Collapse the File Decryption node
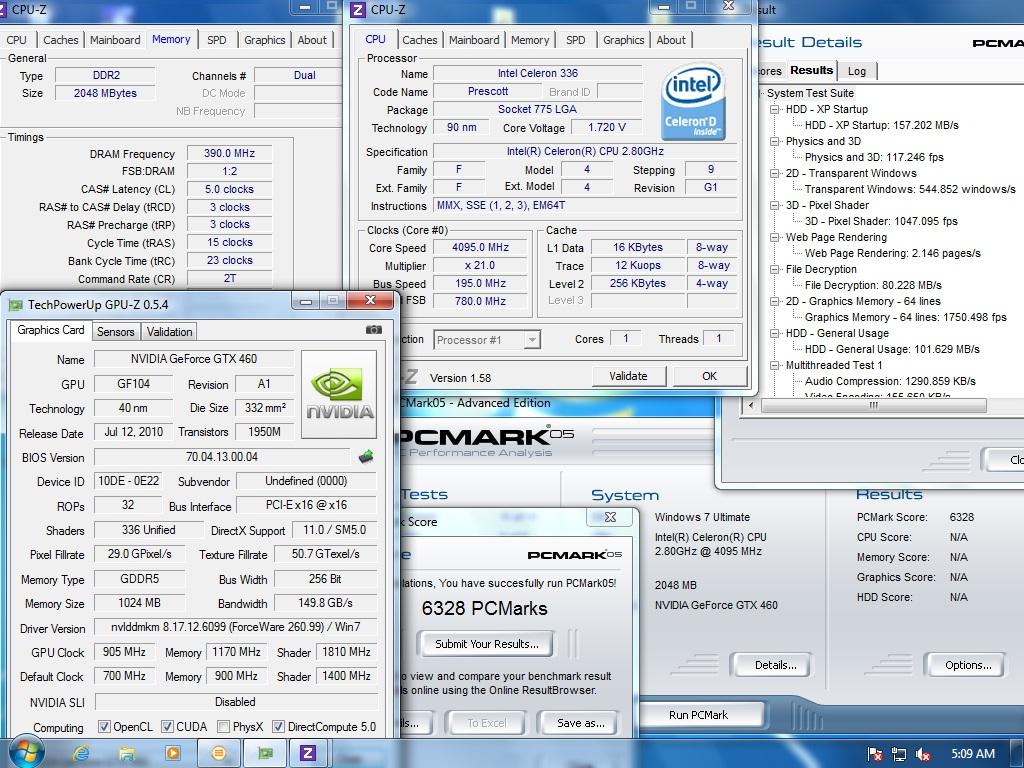 click(775, 269)
